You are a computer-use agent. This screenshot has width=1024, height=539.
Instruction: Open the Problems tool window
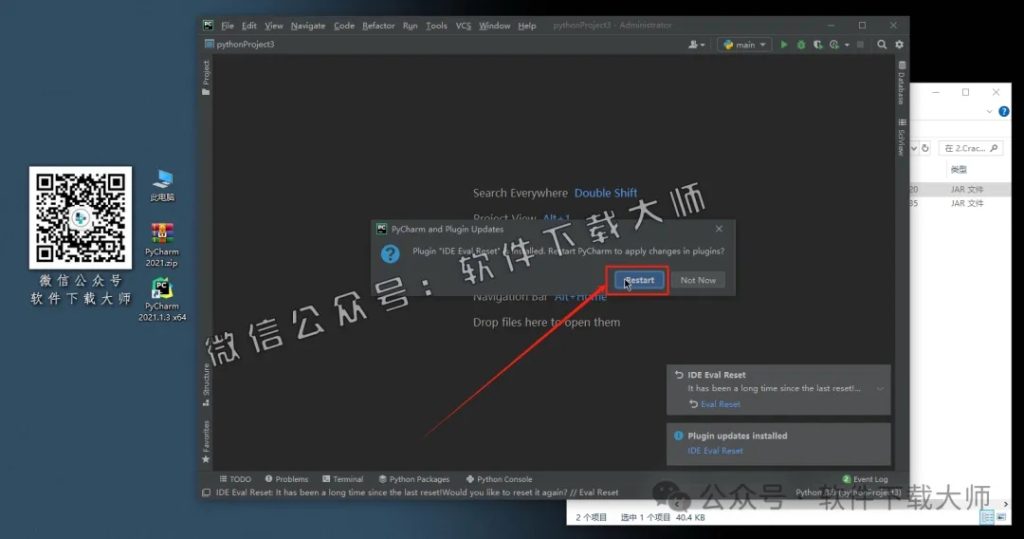pyautogui.click(x=287, y=479)
